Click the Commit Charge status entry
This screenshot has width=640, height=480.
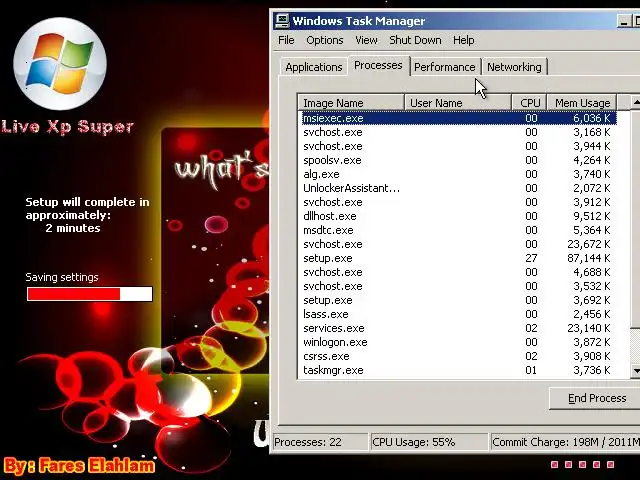coord(565,442)
